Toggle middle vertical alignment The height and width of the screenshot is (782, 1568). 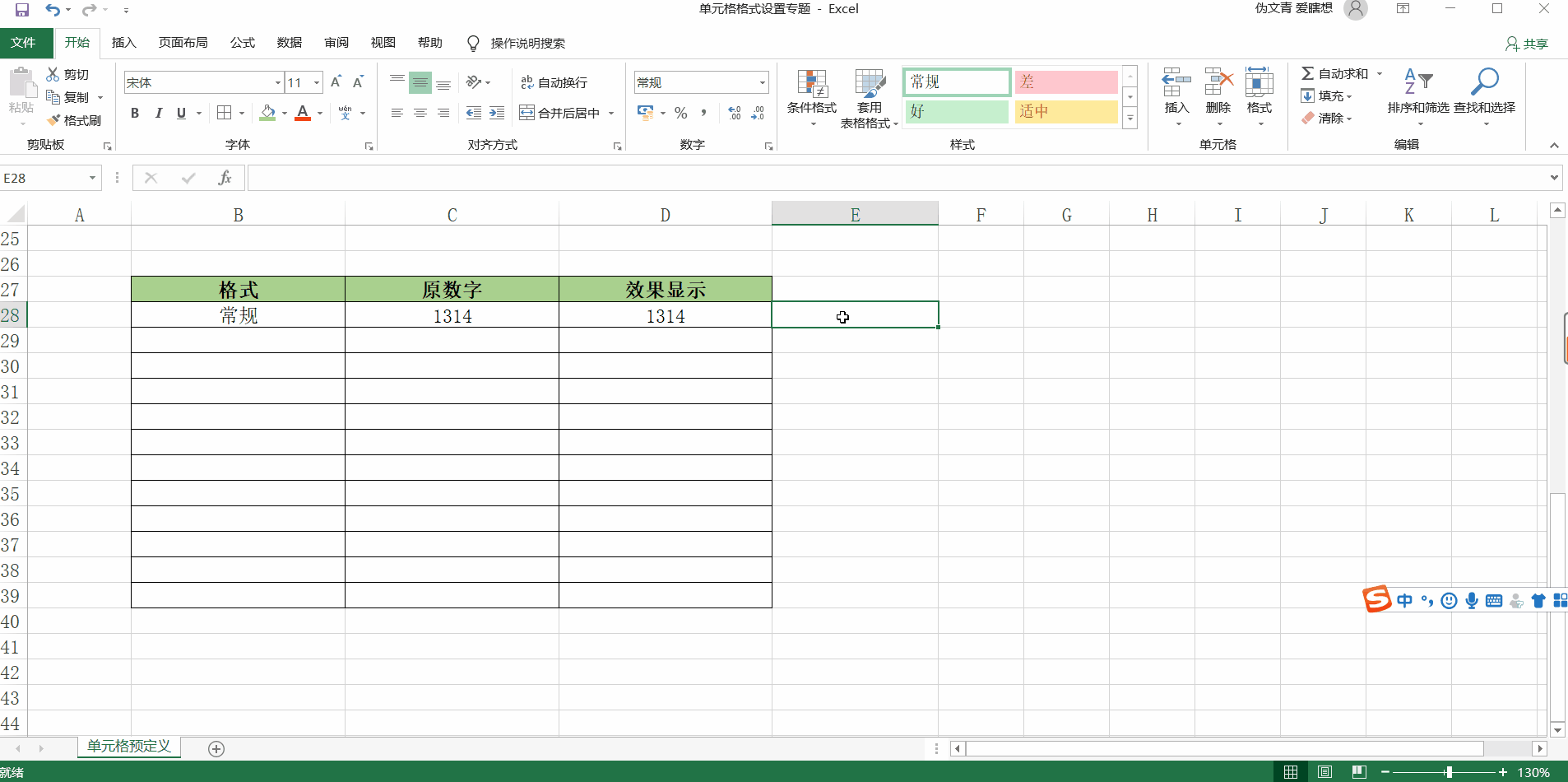click(420, 82)
